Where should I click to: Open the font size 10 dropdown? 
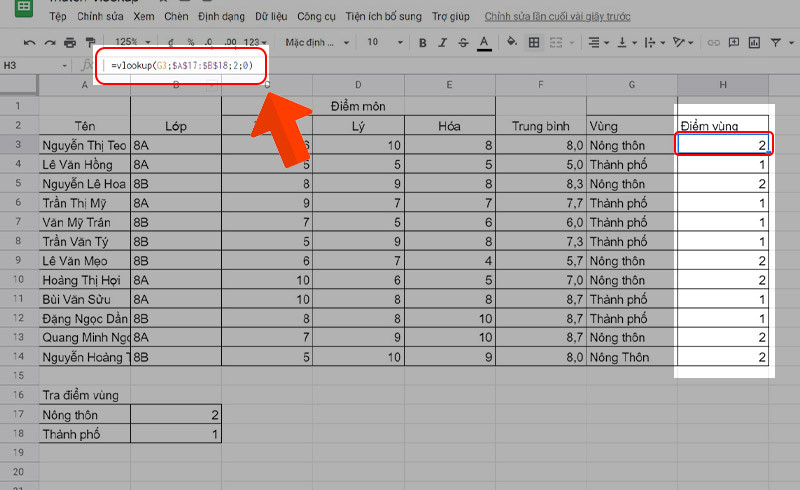[385, 42]
